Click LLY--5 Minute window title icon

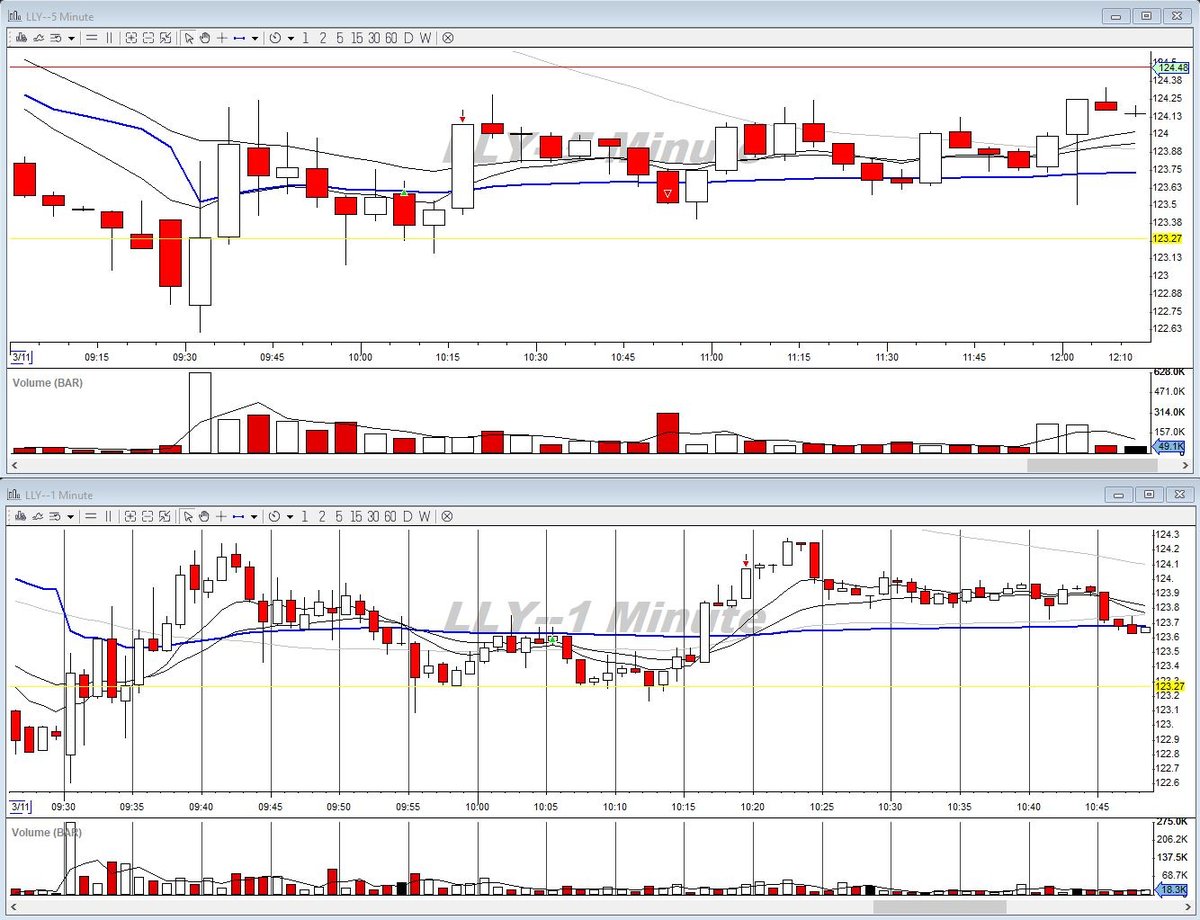(14, 16)
